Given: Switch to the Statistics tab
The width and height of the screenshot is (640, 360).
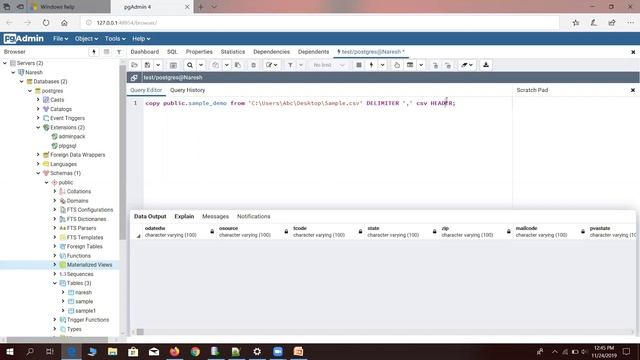Looking at the screenshot, I should click(x=233, y=52).
